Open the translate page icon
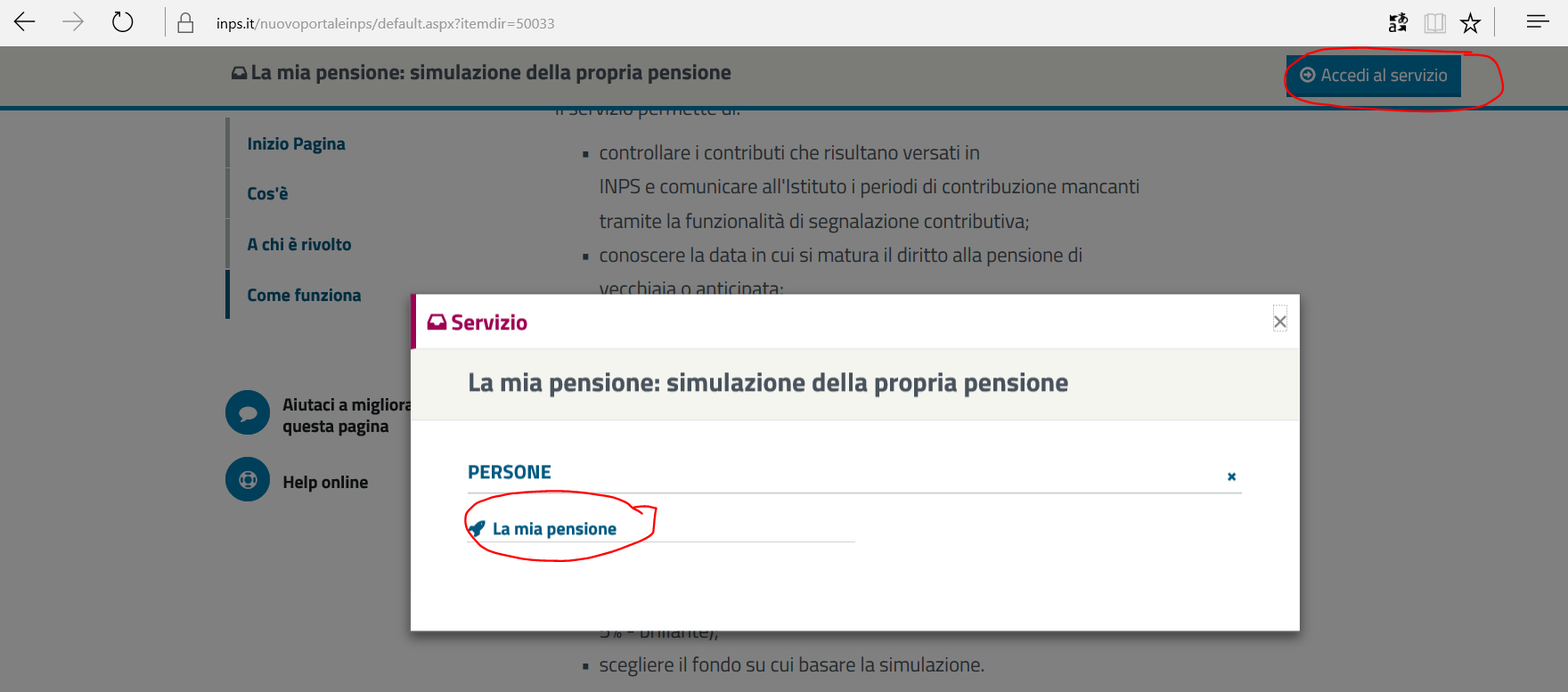This screenshot has width=1568, height=692. [1398, 23]
